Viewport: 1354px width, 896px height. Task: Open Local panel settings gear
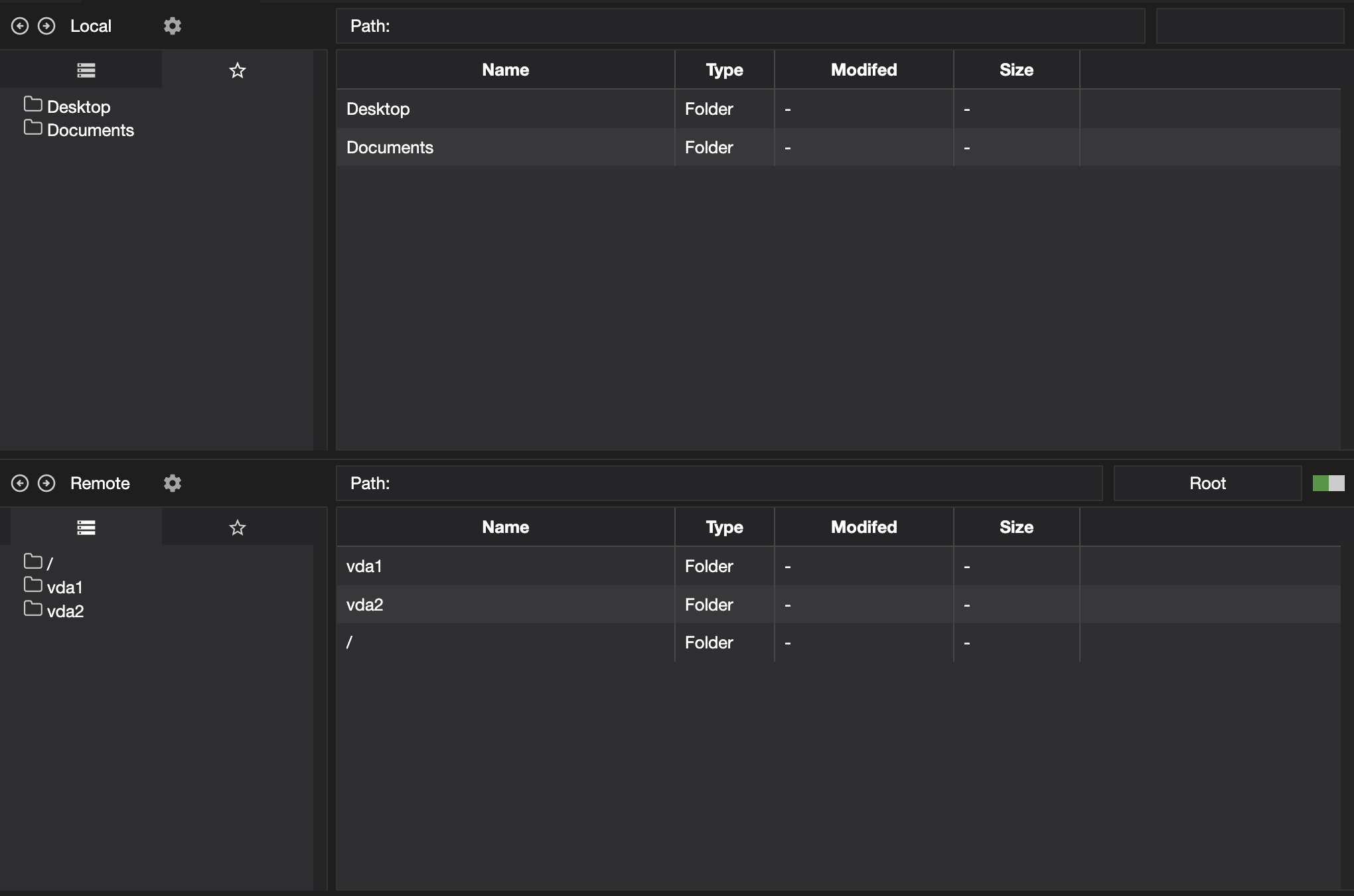173,26
